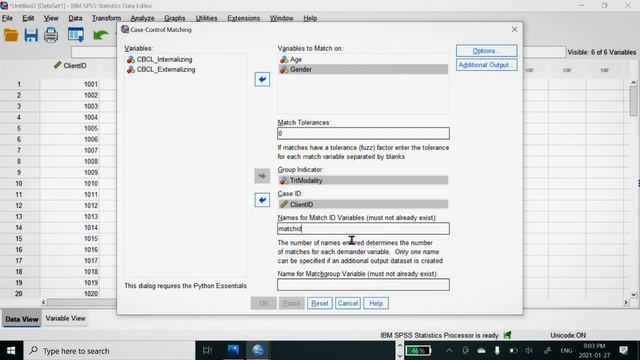Move variable arrow for Variables to Match on
Image resolution: width=640 pixels, height=360 pixels.
tap(262, 79)
